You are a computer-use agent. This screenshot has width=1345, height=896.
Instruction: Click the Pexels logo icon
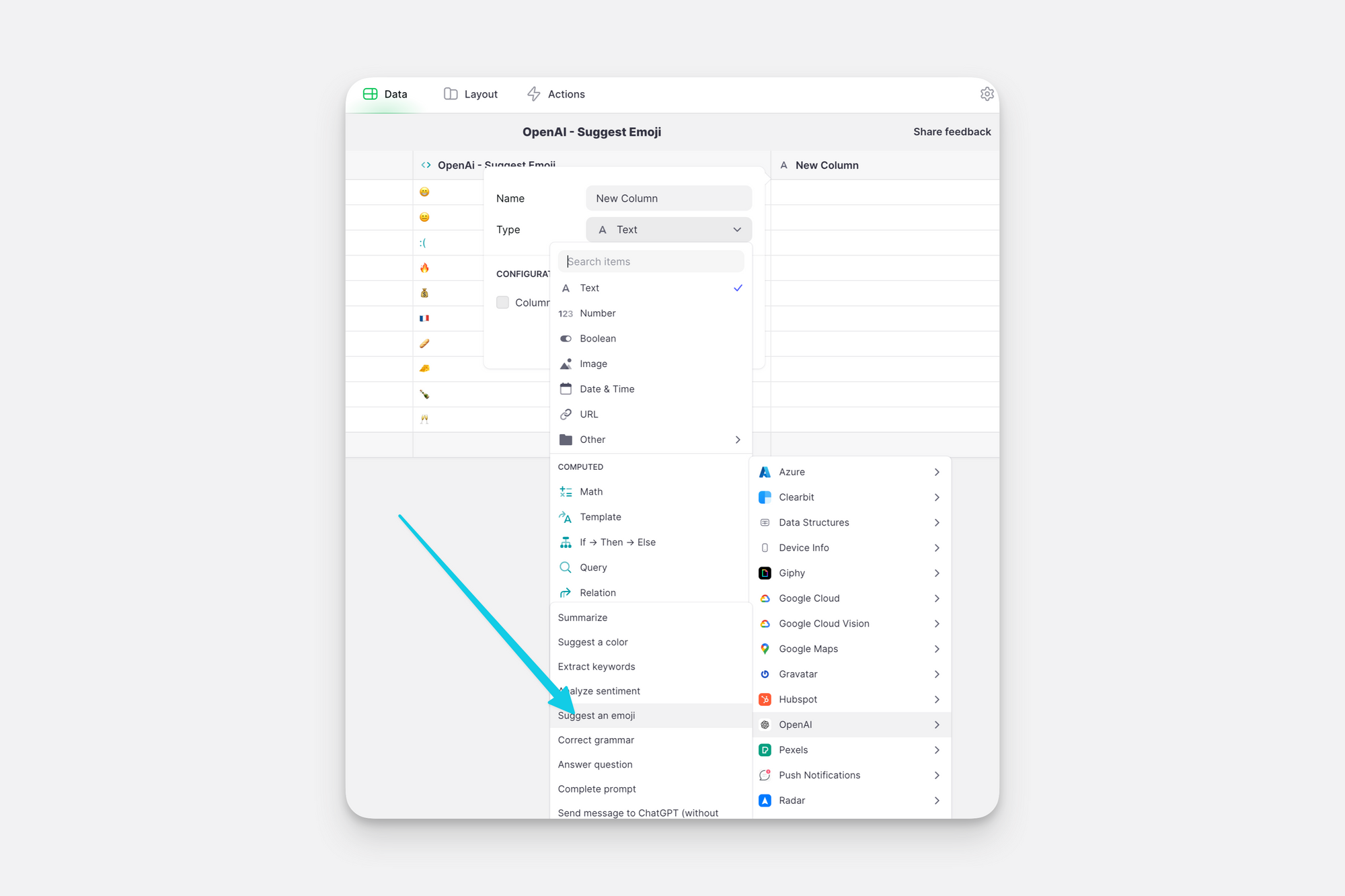click(765, 749)
